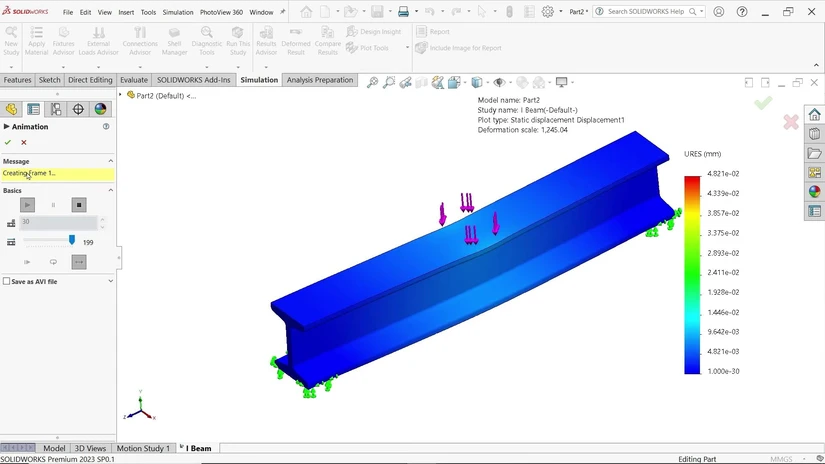Viewport: 825px width, 464px height.
Task: Open the ConfigurationManager tab icon
Action: (x=56, y=109)
